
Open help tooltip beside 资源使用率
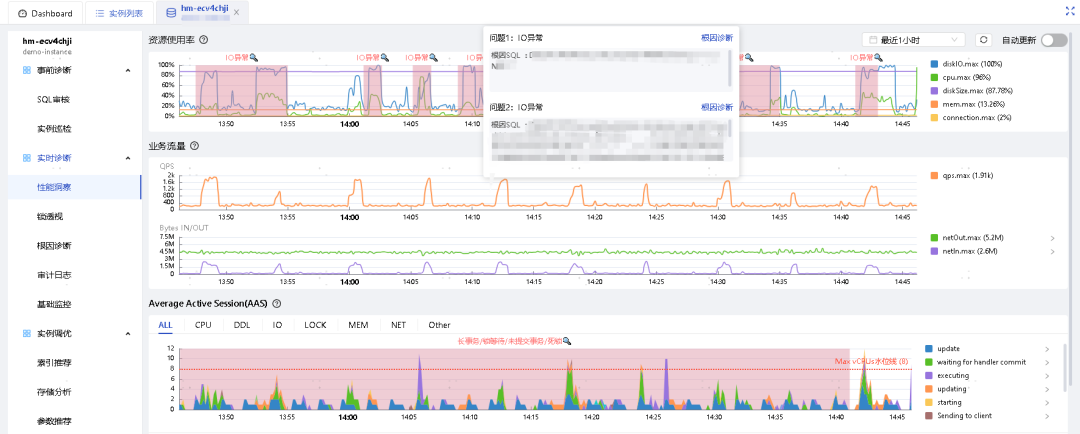click(x=203, y=40)
